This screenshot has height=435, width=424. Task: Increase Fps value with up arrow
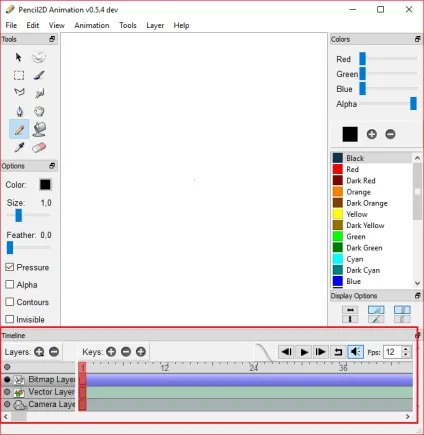tap(406, 349)
